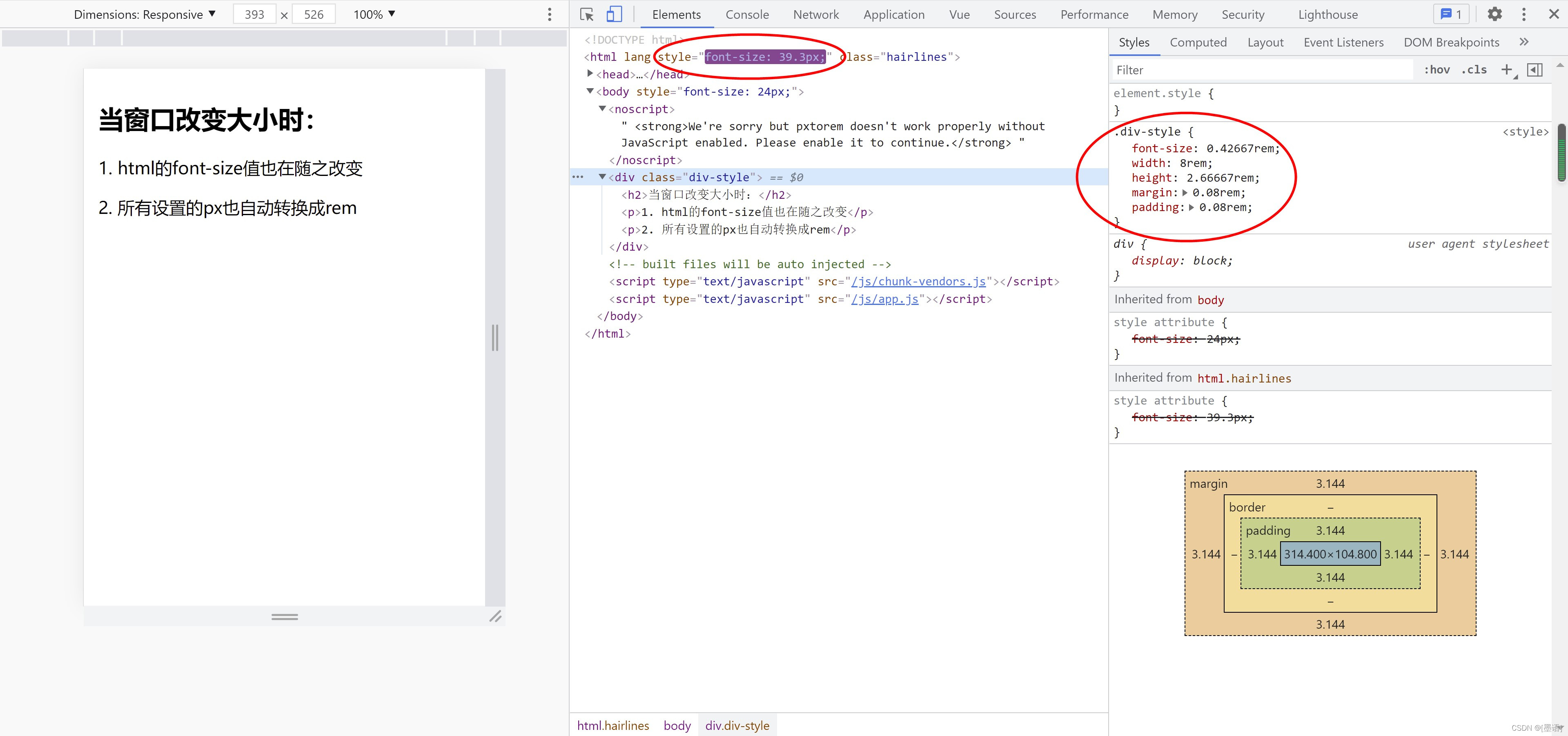This screenshot has height=736, width=1568.
Task: Open the Dimensions: Responsive dropdown
Action: 145,15
